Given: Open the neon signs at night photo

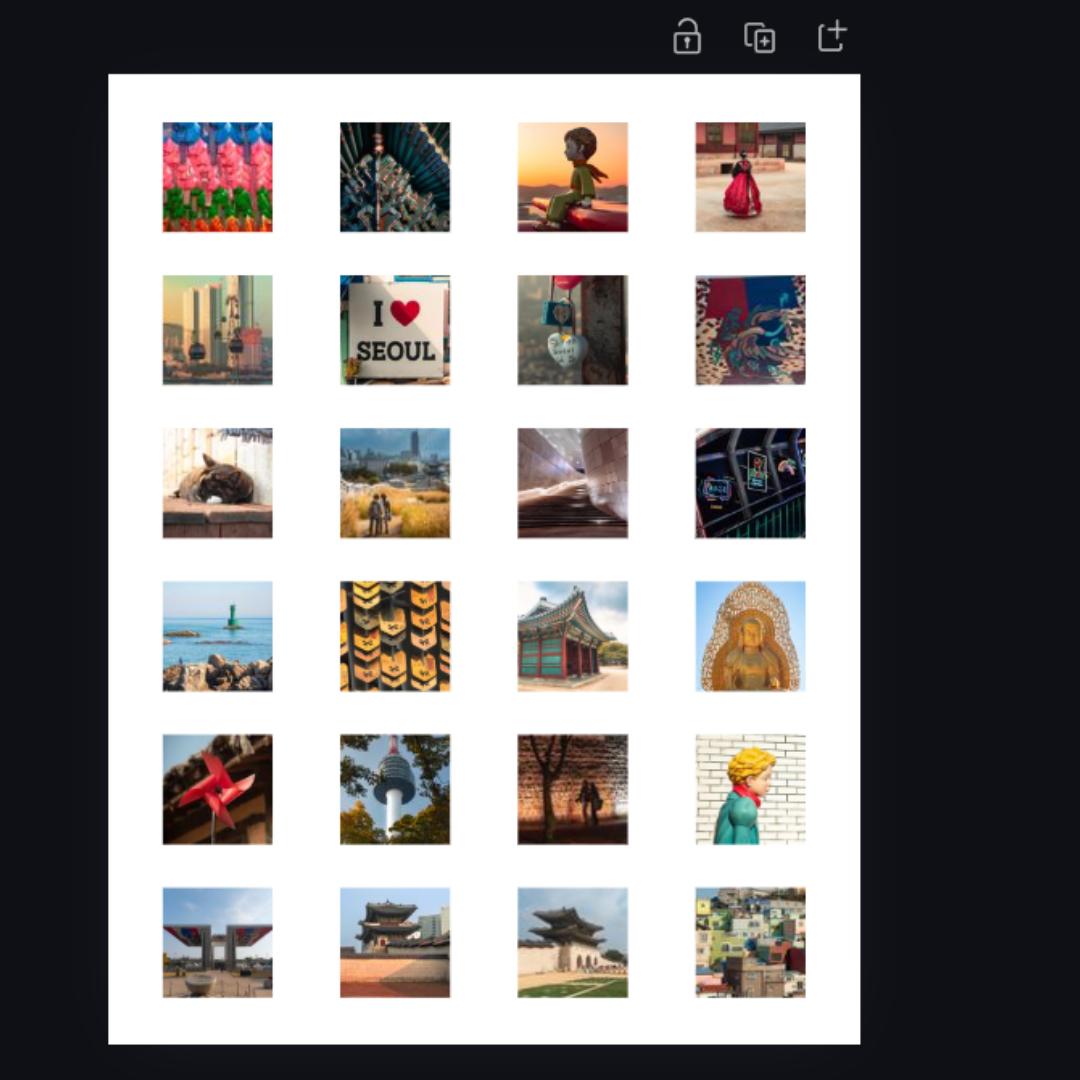Looking at the screenshot, I should (x=751, y=483).
